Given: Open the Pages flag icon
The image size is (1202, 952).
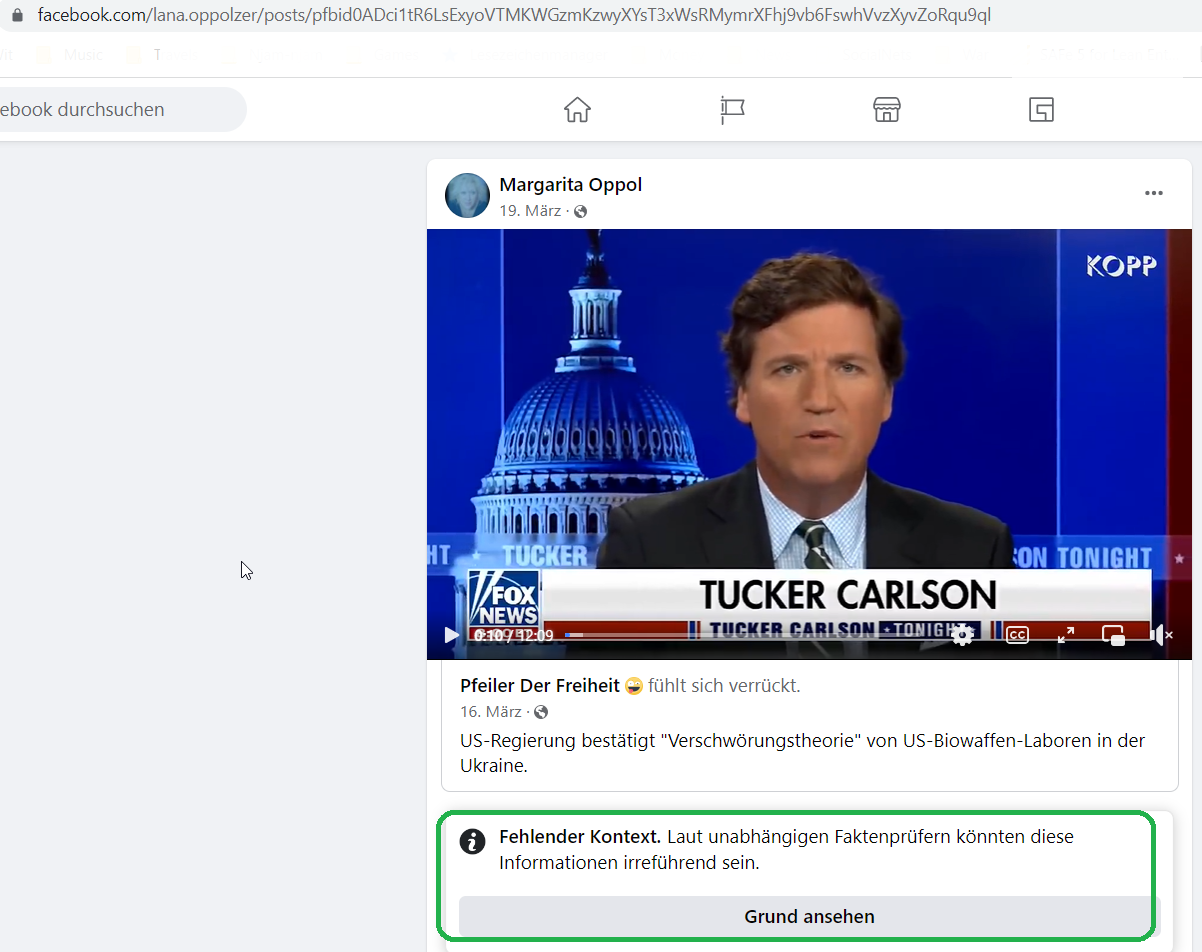Looking at the screenshot, I should [732, 110].
